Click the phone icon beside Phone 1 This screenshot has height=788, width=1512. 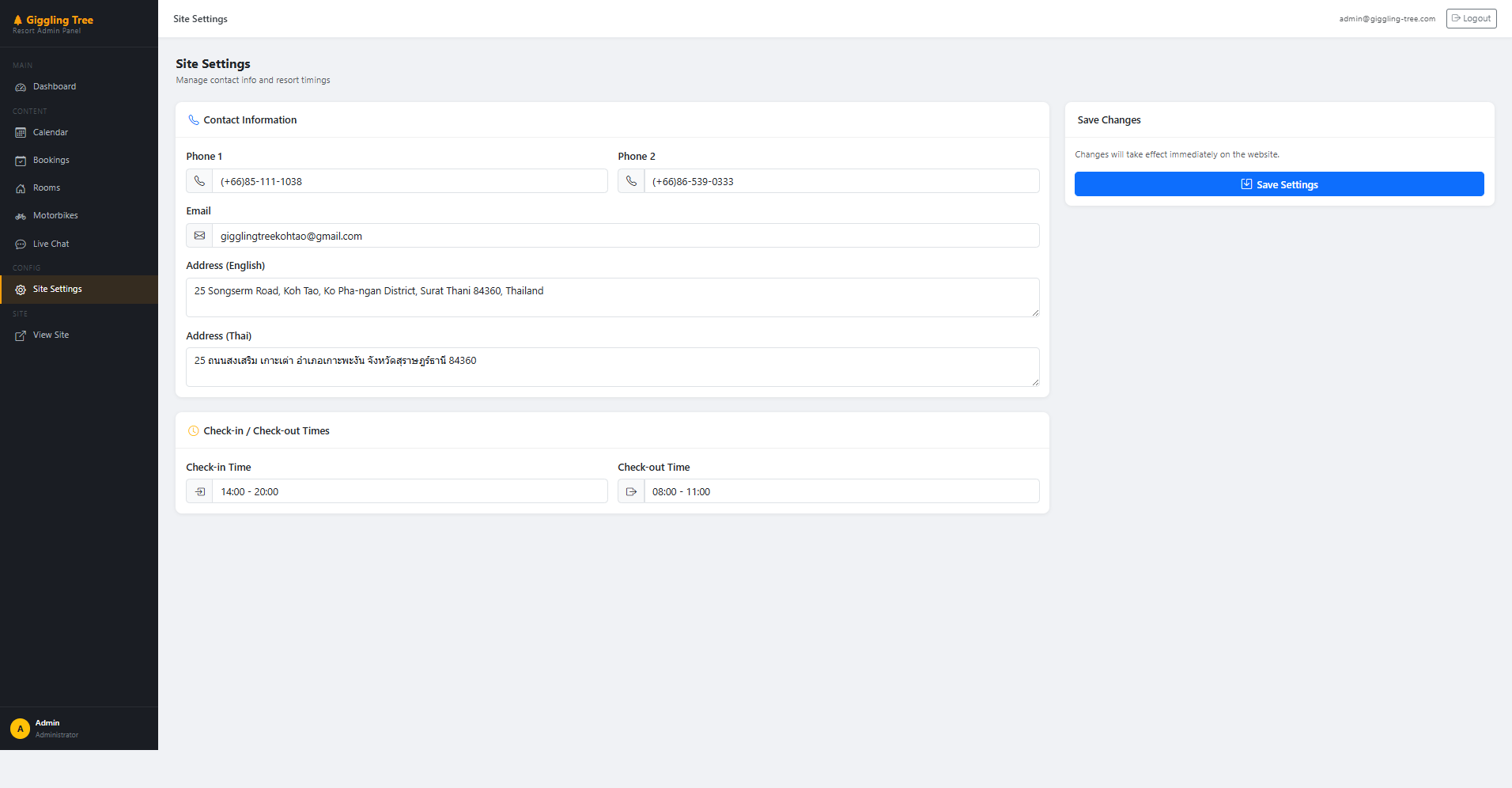coord(199,181)
